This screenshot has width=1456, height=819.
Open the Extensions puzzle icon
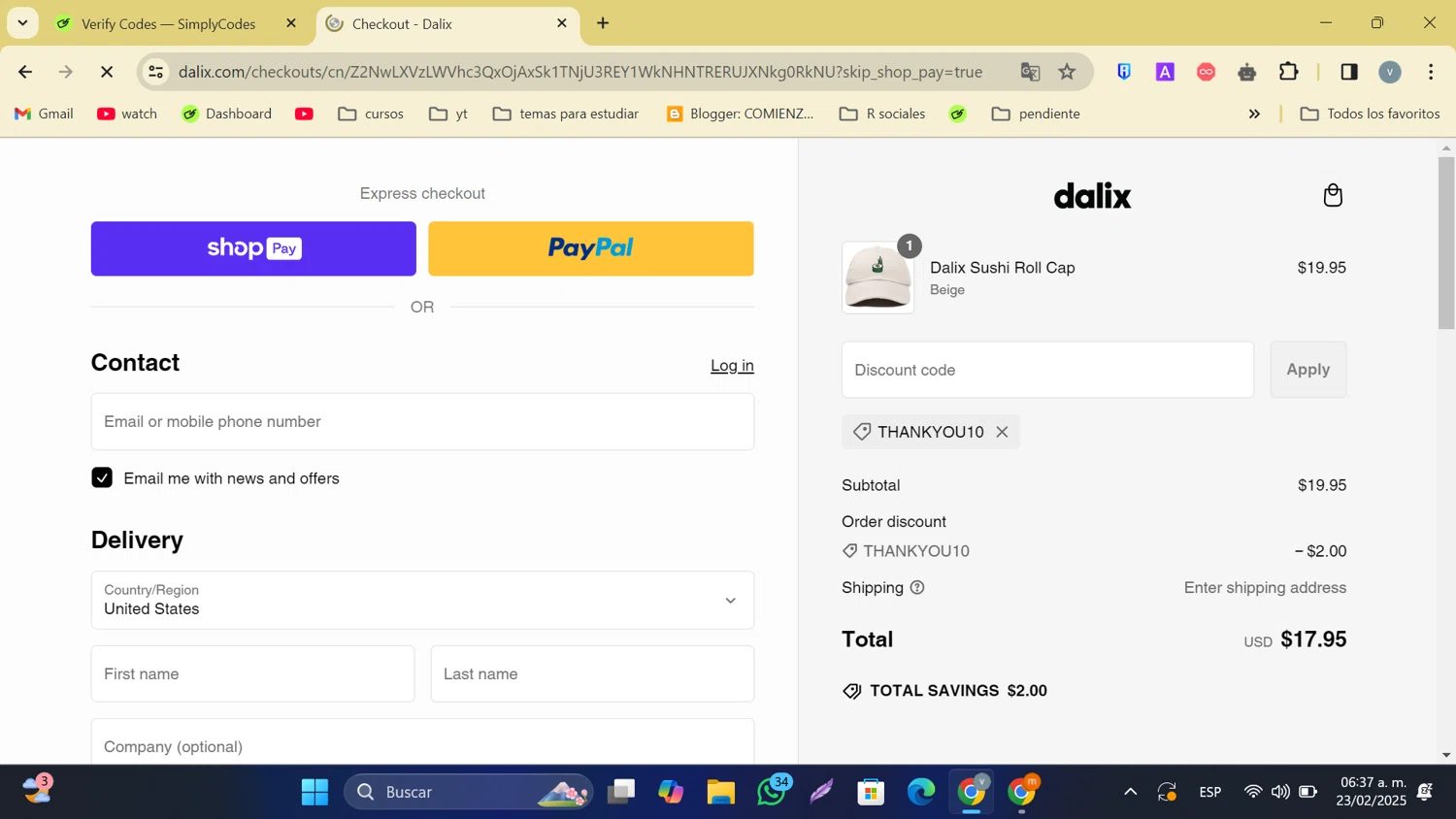point(1288,72)
